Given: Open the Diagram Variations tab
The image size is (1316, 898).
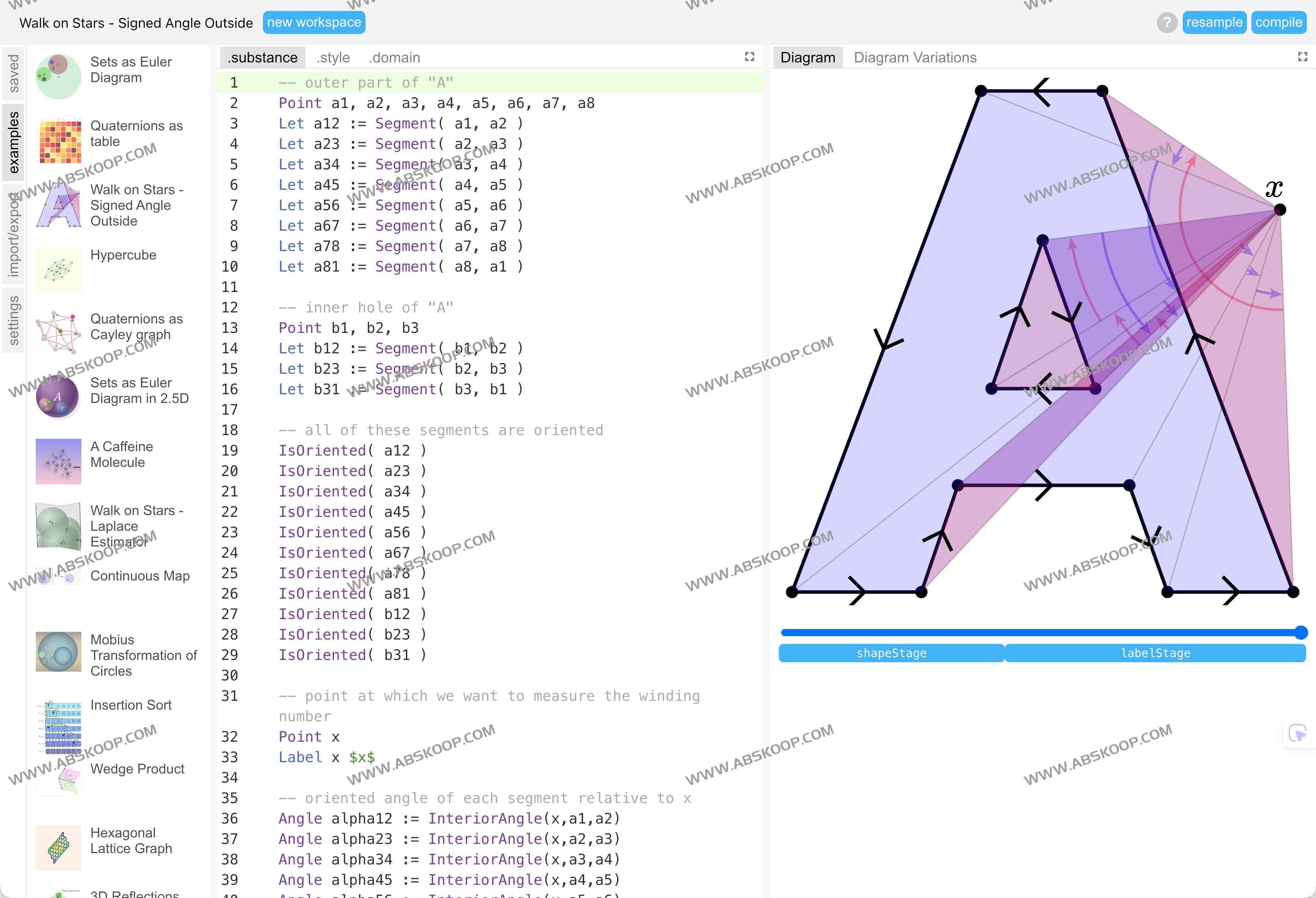Looking at the screenshot, I should tap(915, 58).
